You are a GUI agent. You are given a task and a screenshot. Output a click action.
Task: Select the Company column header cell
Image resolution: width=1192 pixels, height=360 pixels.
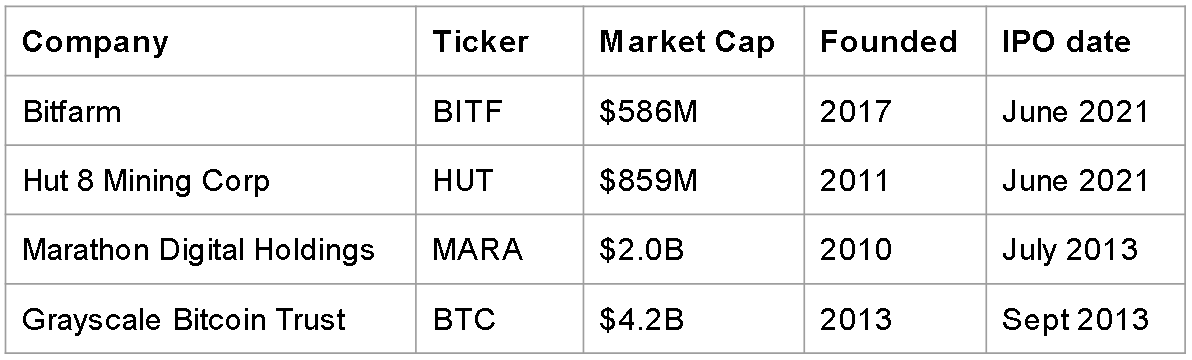click(211, 41)
